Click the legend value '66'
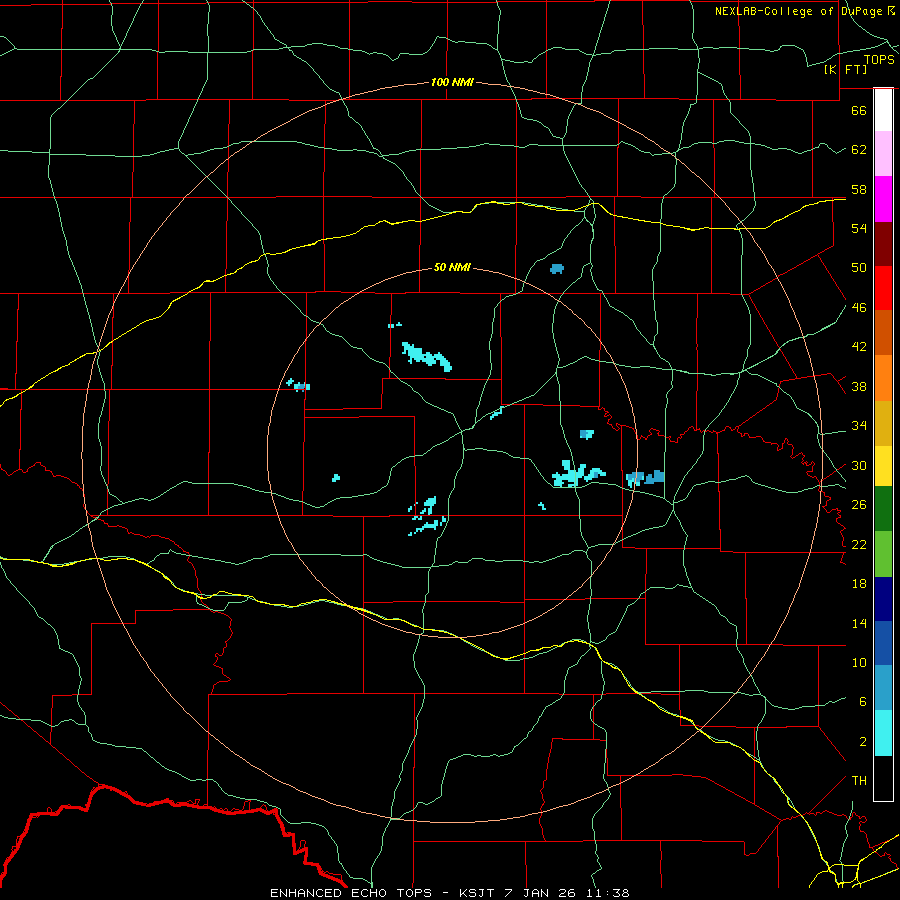The image size is (900, 900). pyautogui.click(x=859, y=110)
